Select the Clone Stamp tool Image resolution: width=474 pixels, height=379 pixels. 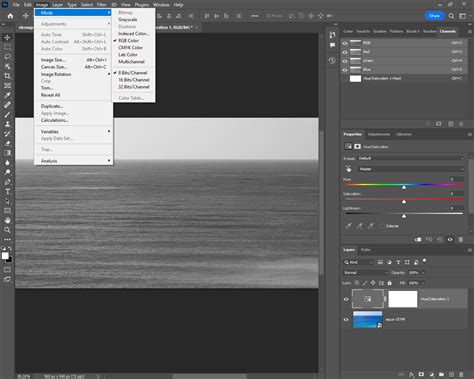tap(7, 124)
